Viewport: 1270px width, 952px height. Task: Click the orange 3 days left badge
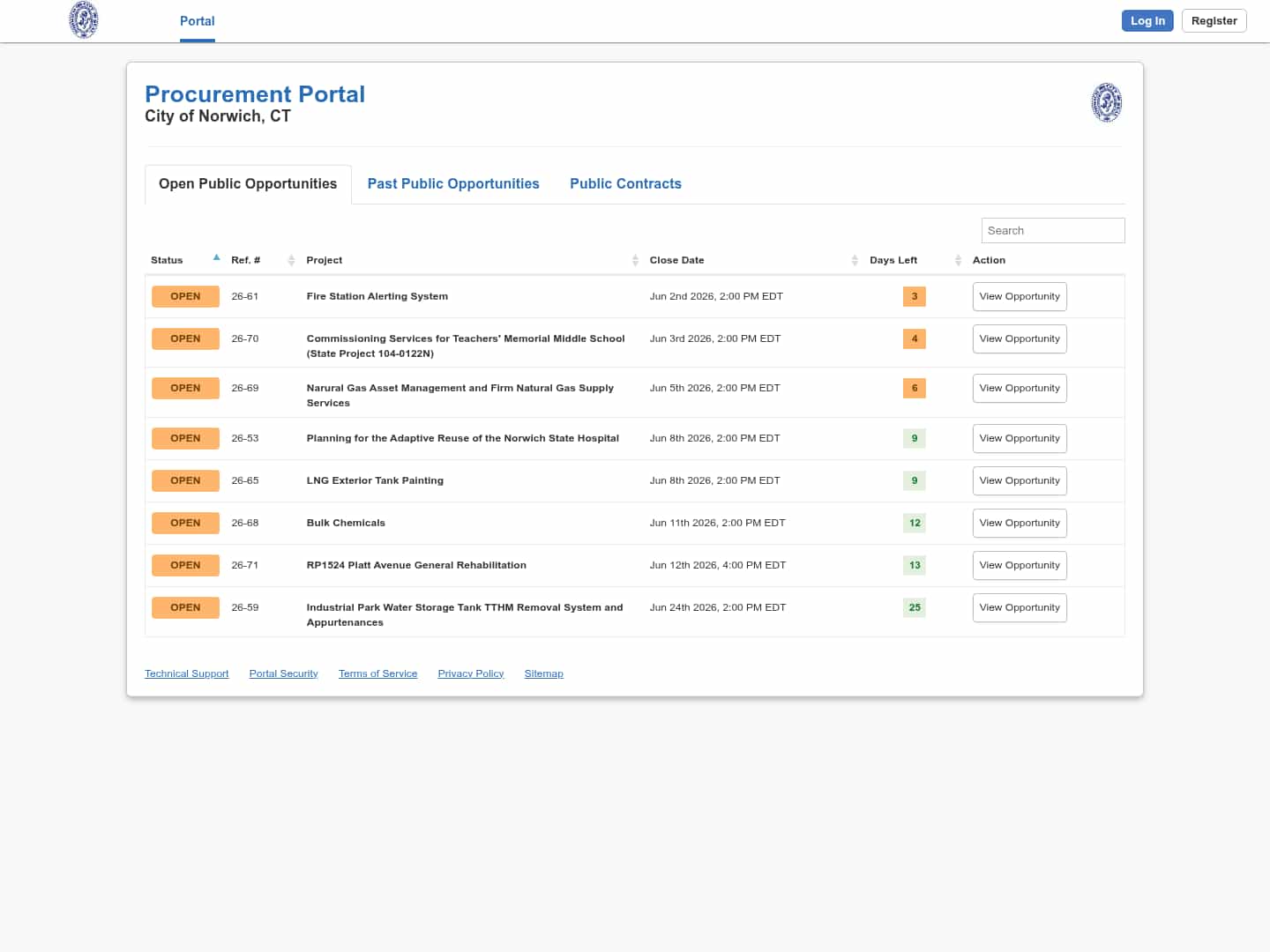[x=915, y=296]
